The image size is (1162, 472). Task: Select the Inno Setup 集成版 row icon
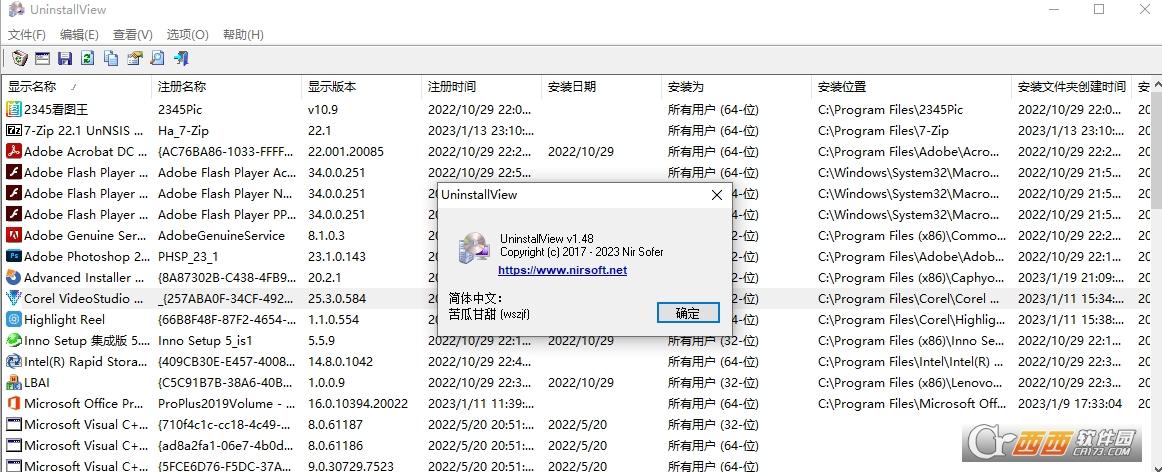tap(13, 341)
